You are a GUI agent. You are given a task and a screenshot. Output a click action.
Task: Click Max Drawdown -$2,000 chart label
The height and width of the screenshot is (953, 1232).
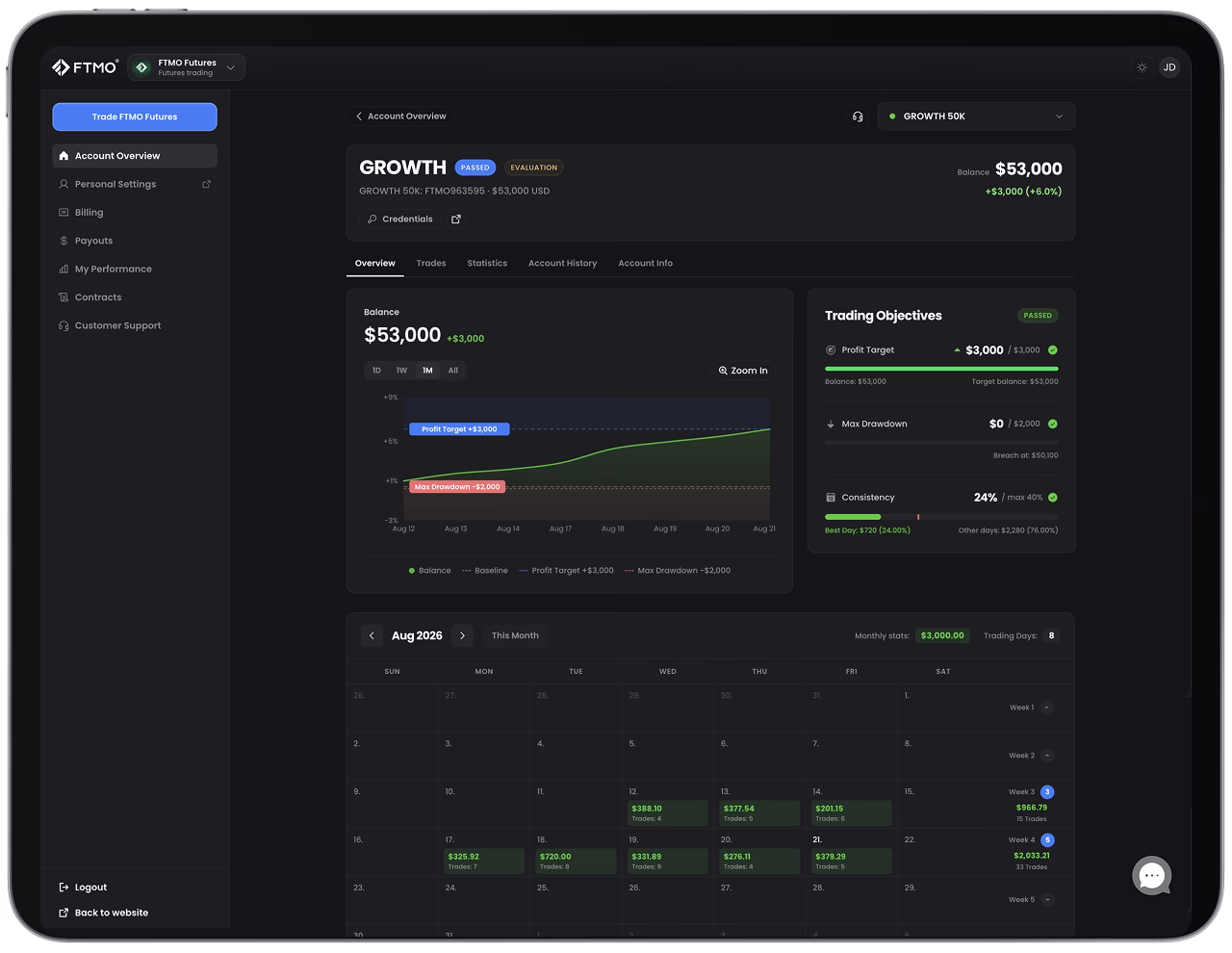(x=457, y=487)
